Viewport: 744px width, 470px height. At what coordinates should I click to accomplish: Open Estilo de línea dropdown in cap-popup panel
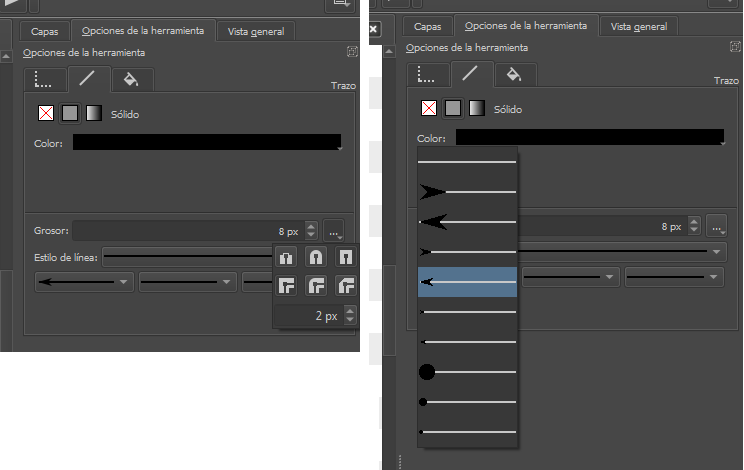187,257
